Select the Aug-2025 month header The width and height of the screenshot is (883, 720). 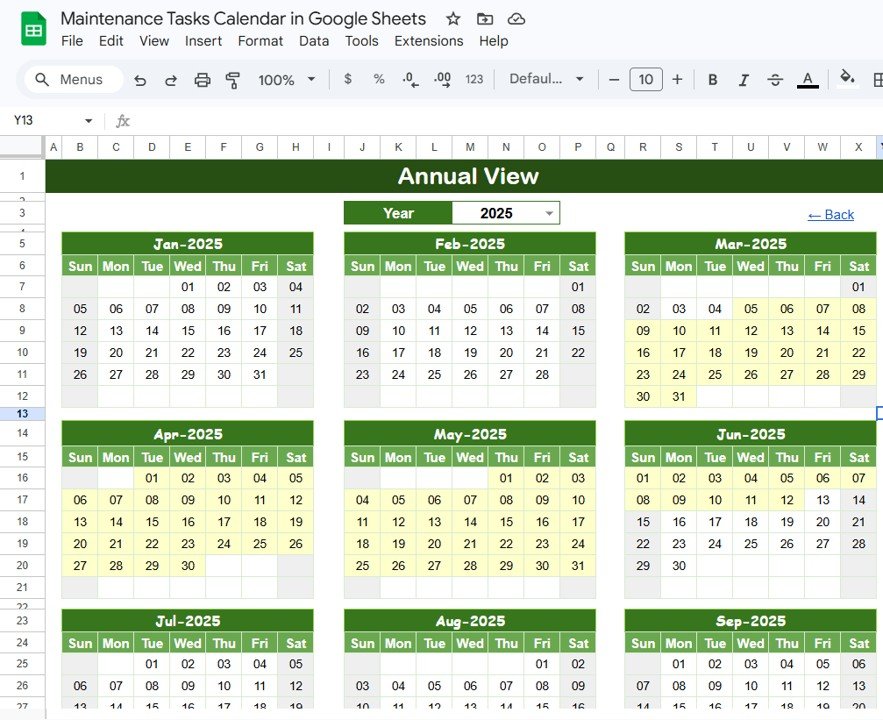pyautogui.click(x=470, y=621)
